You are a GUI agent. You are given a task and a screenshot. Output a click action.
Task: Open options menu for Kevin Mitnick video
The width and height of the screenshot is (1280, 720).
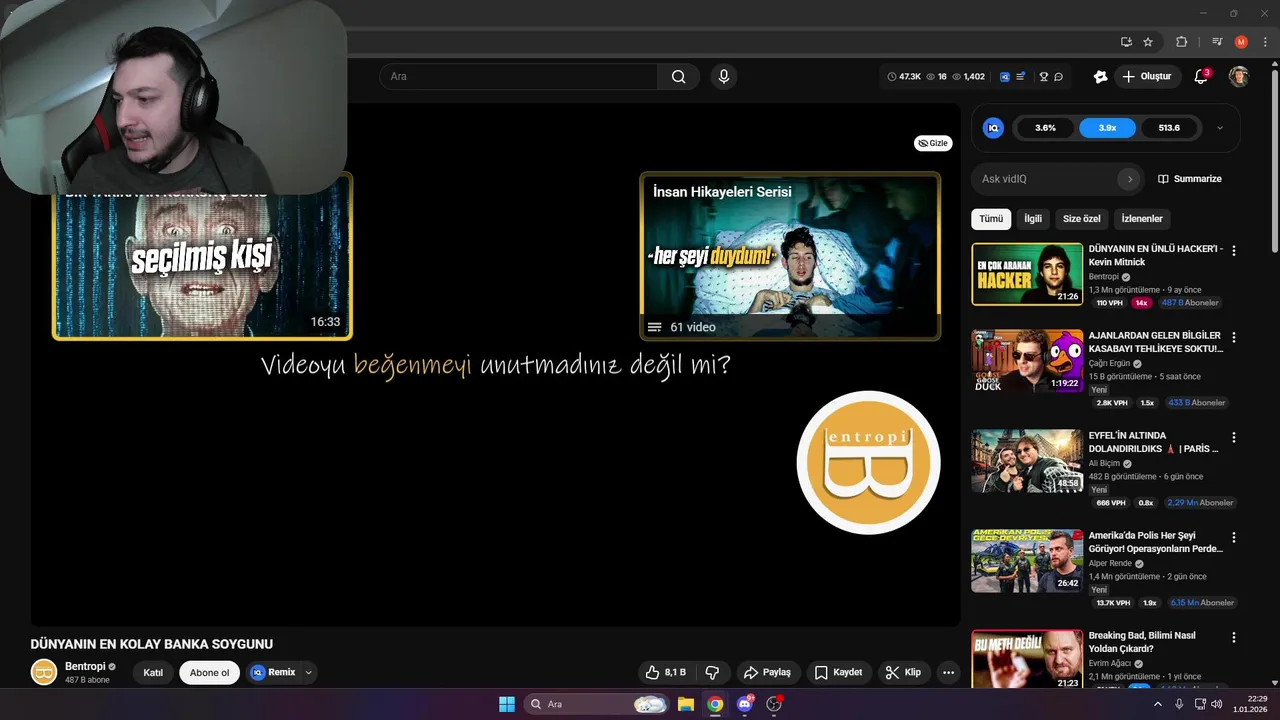coord(1233,251)
